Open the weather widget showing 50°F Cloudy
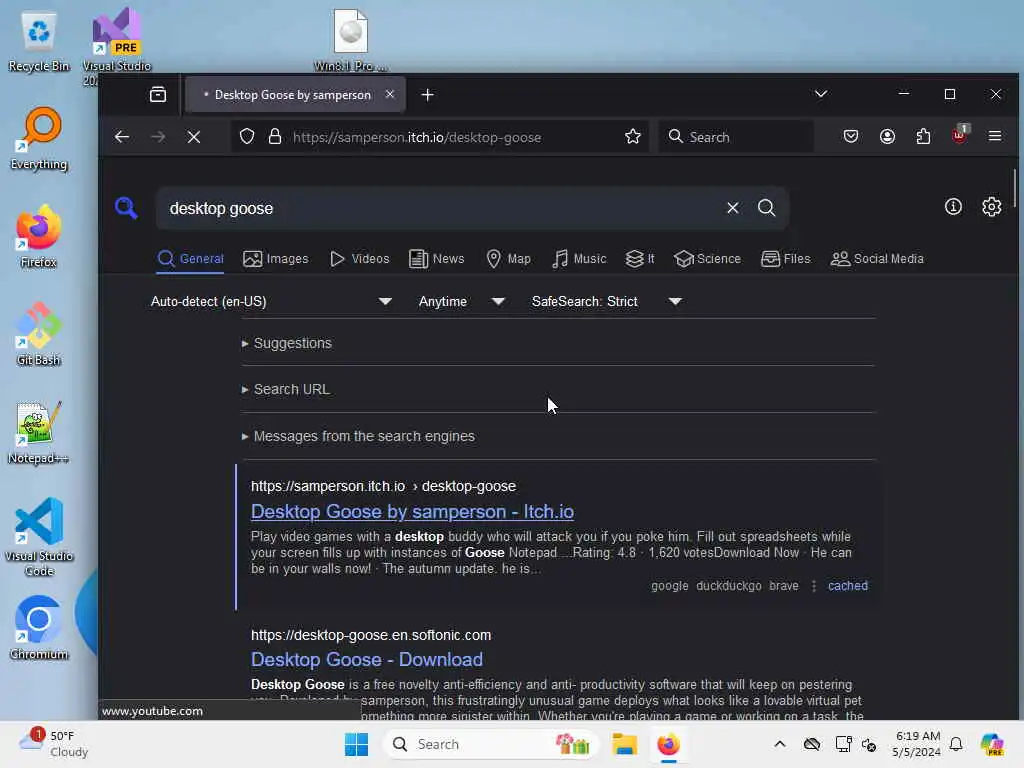The height and width of the screenshot is (768, 1024). (x=54, y=743)
